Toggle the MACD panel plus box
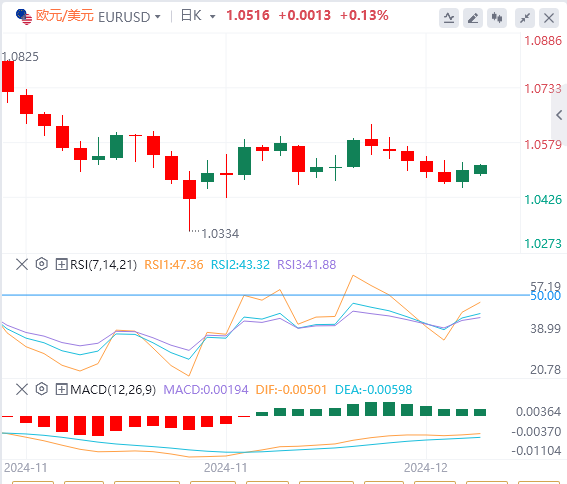Viewport: 567px width, 484px height. (61, 390)
